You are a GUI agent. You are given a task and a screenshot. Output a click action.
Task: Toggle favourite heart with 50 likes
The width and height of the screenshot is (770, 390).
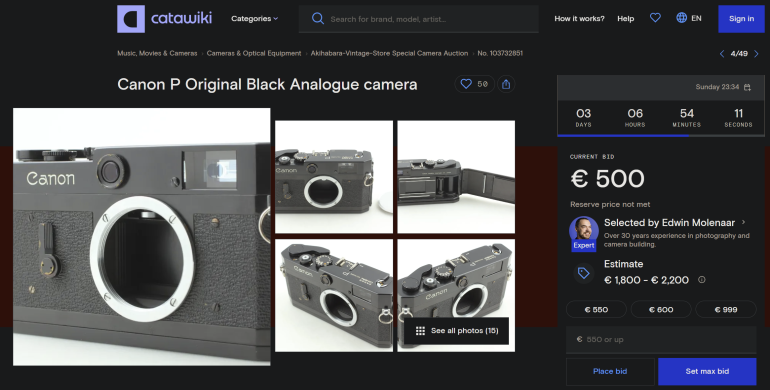coord(474,84)
